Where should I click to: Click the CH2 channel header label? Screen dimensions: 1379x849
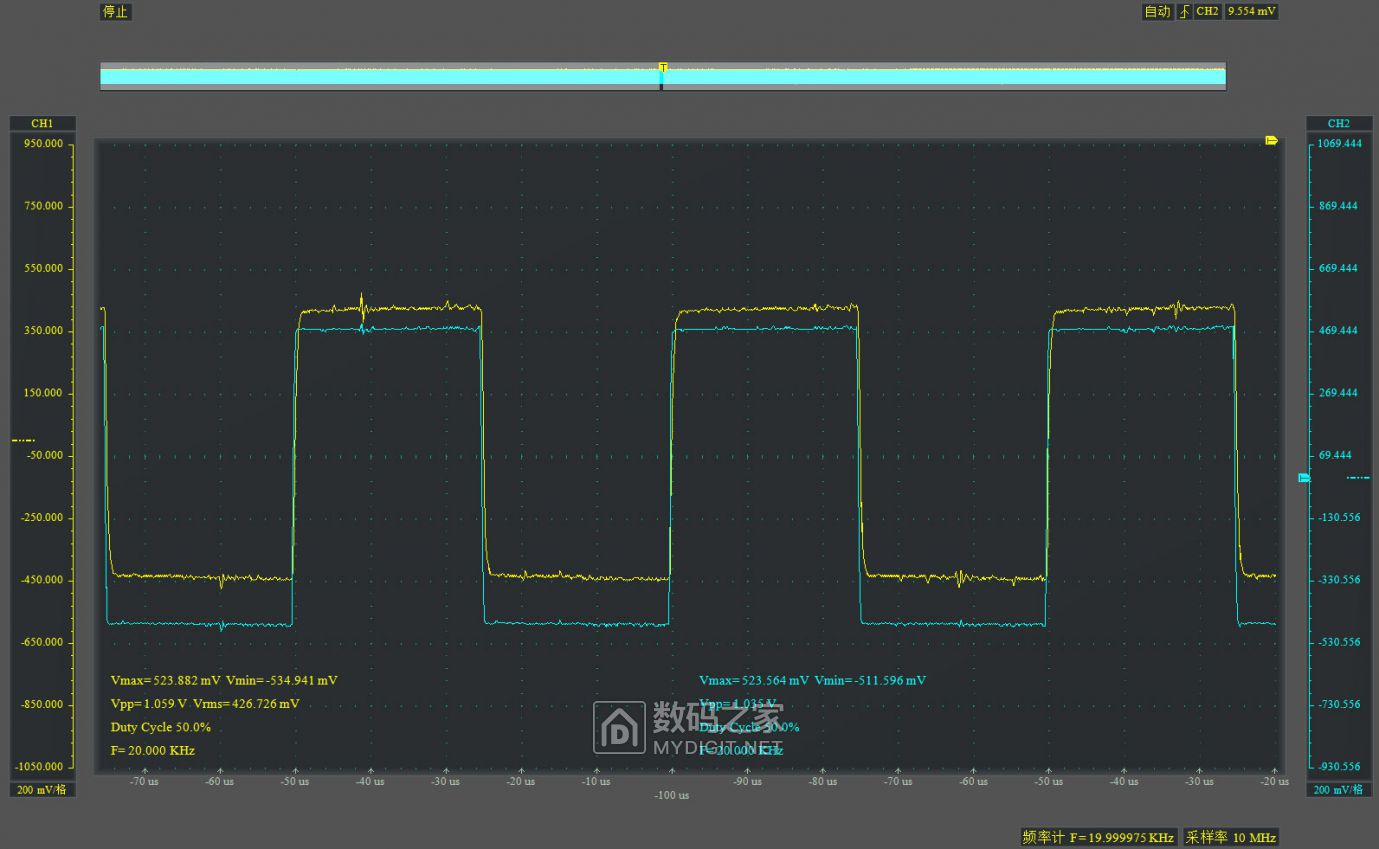click(x=1338, y=123)
